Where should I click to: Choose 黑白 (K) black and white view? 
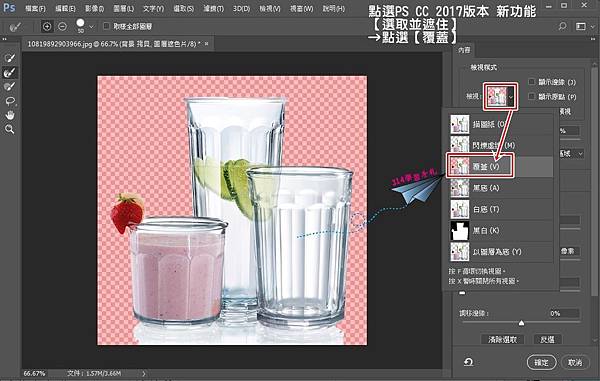(x=501, y=230)
